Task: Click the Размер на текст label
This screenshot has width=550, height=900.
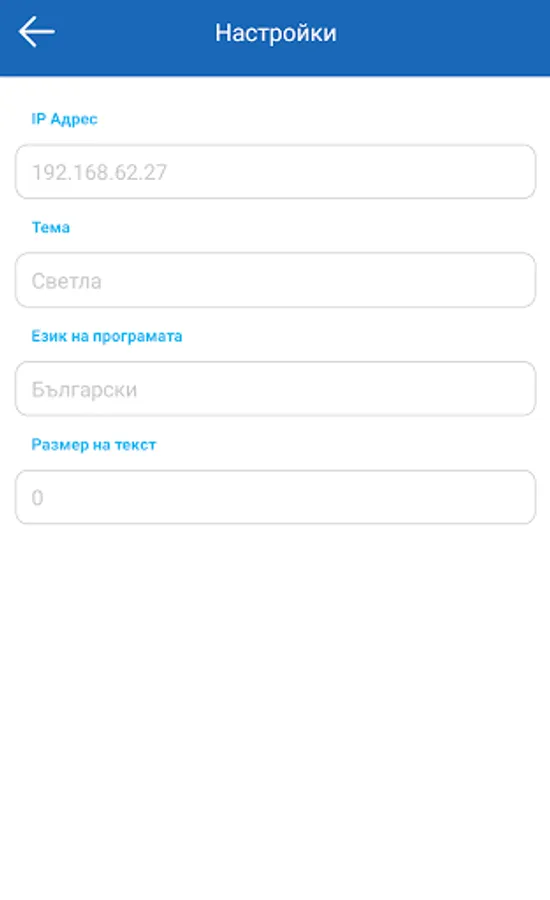Action: [x=94, y=445]
